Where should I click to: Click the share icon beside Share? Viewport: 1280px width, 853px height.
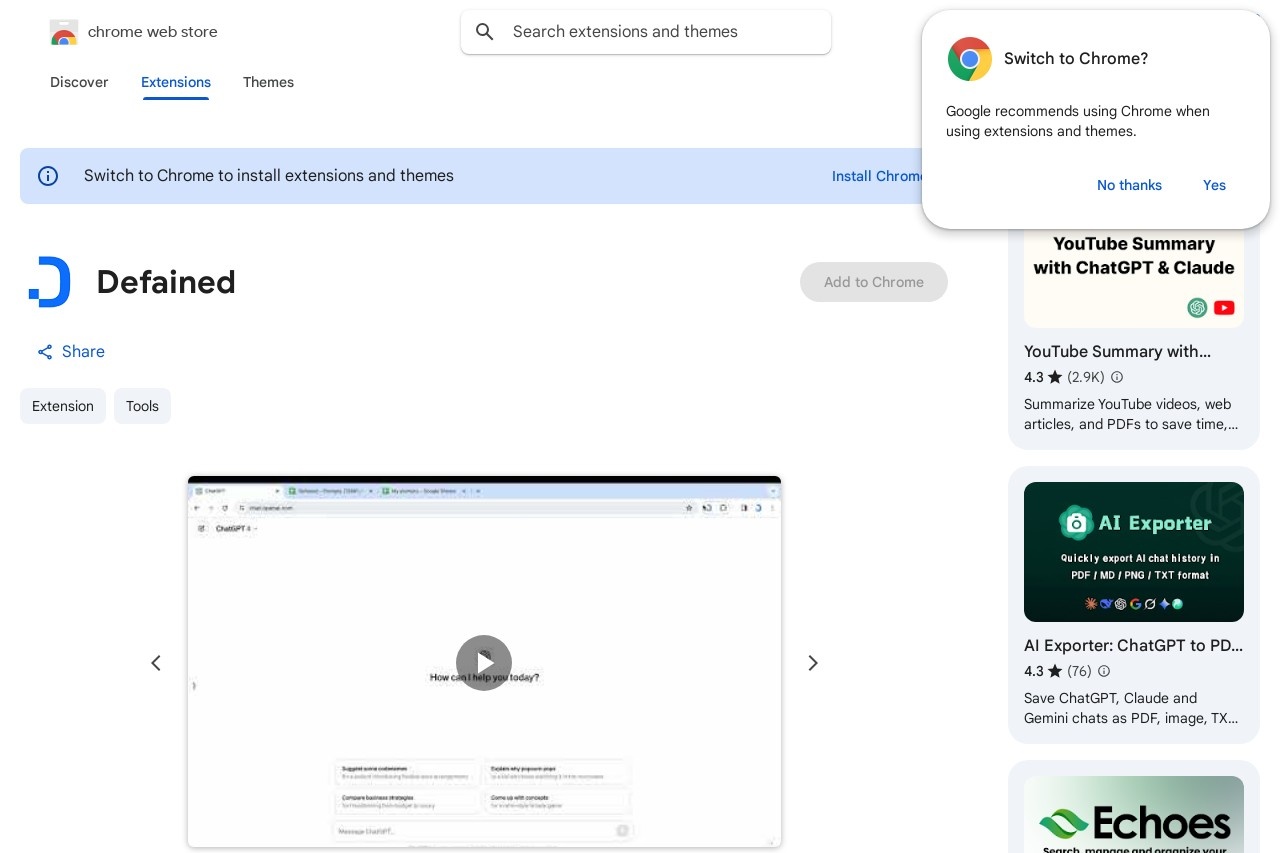click(45, 352)
